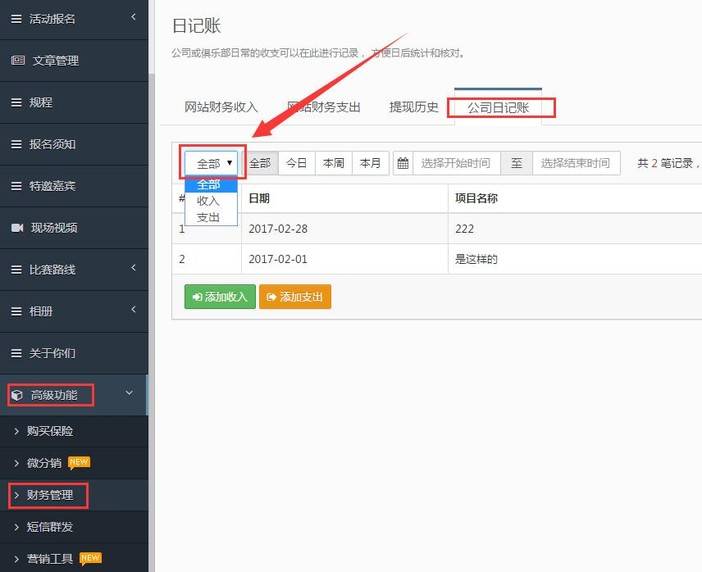Expand the 比赛路线 sidebar menu
This screenshot has width=702, height=572.
[x=73, y=269]
